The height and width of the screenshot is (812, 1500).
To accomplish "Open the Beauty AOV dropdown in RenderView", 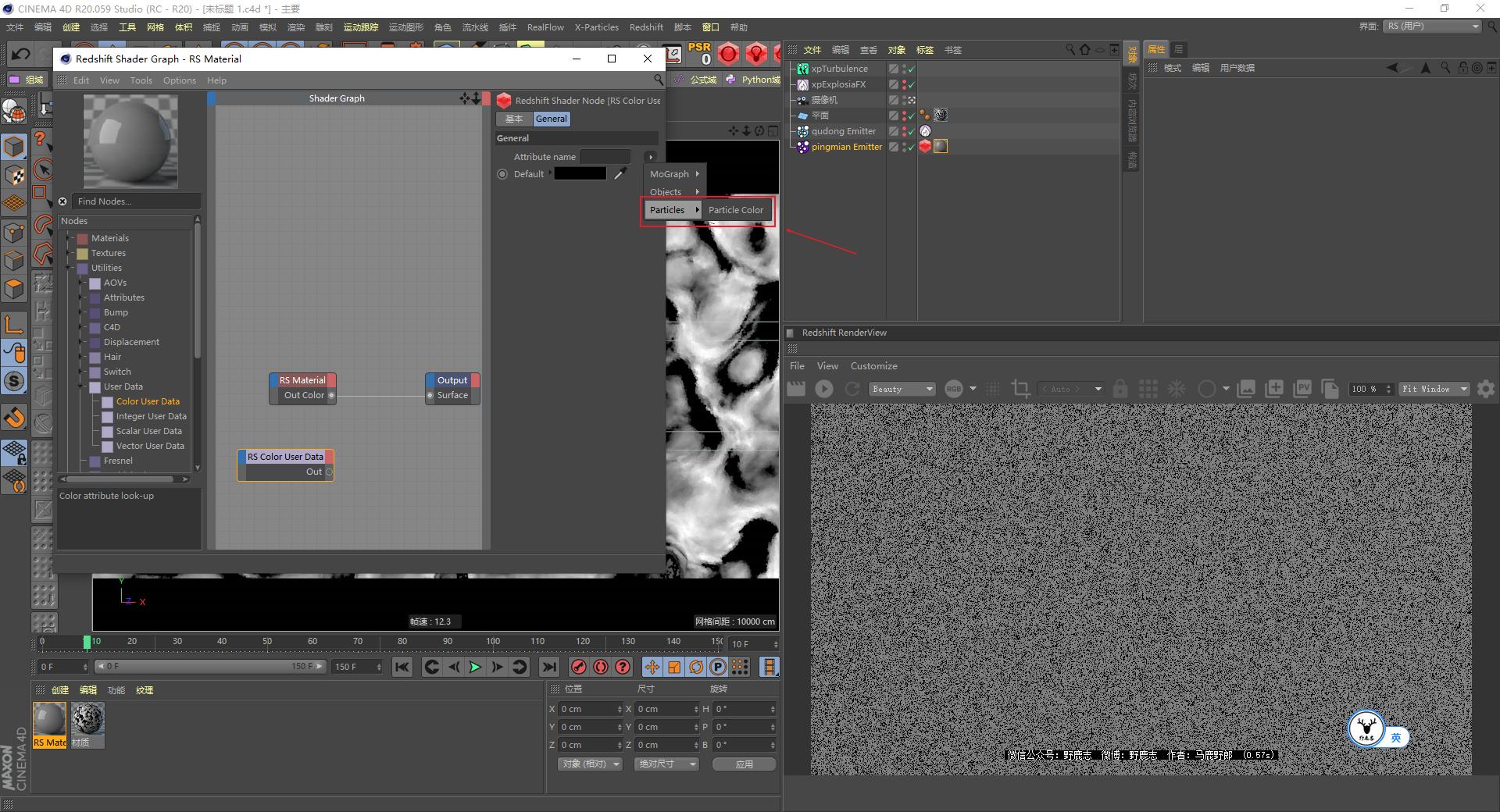I will (x=901, y=389).
